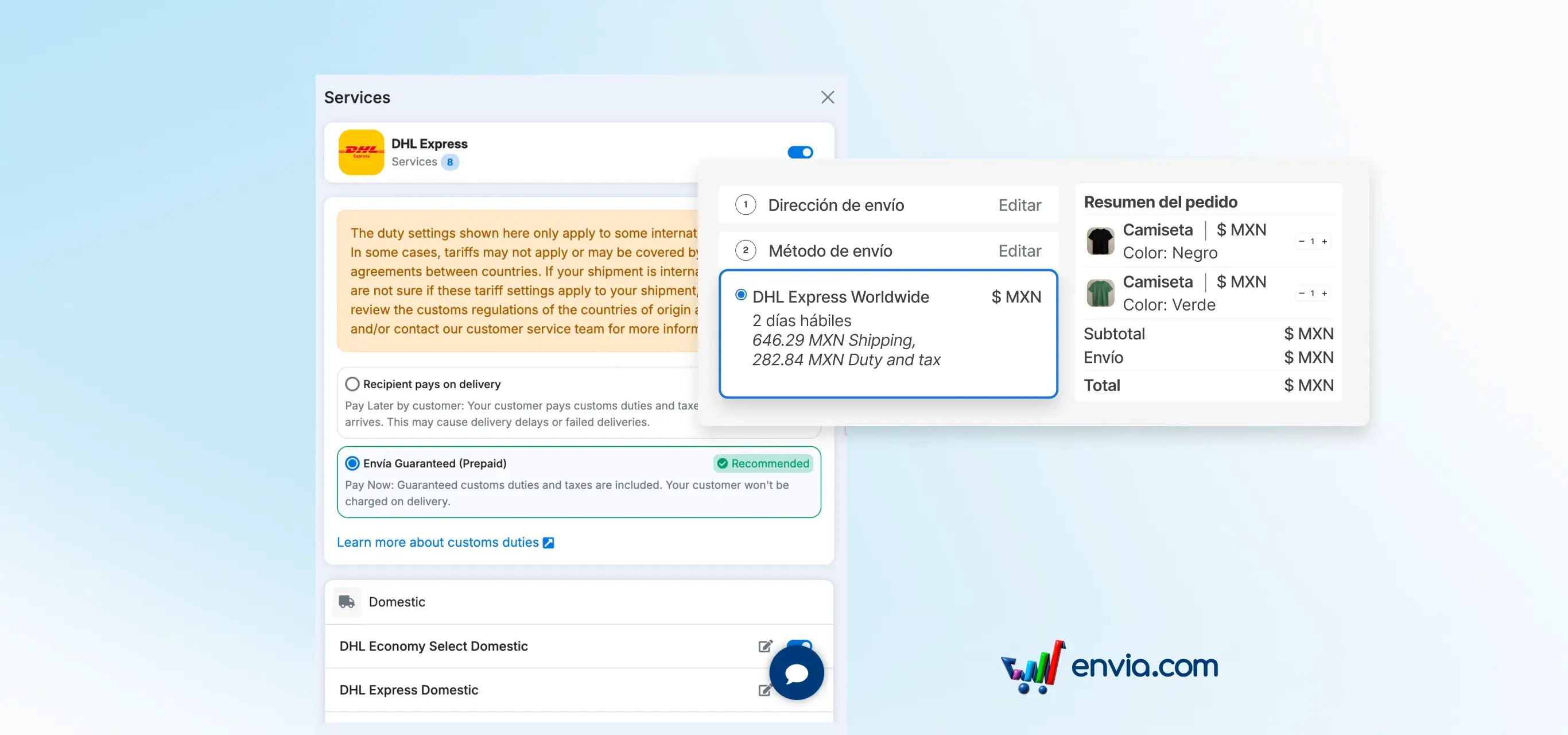Click the Resumen del pedido heading
The height and width of the screenshot is (735, 1568).
point(1160,202)
